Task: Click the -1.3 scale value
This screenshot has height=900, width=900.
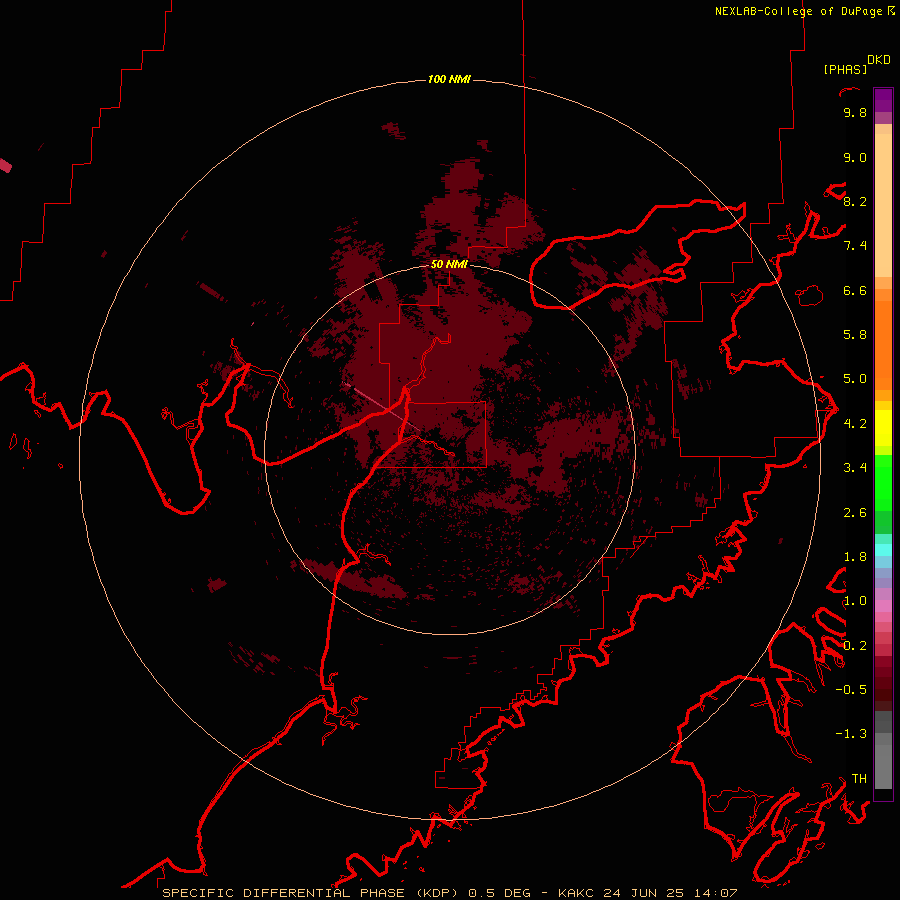Action: (x=851, y=734)
